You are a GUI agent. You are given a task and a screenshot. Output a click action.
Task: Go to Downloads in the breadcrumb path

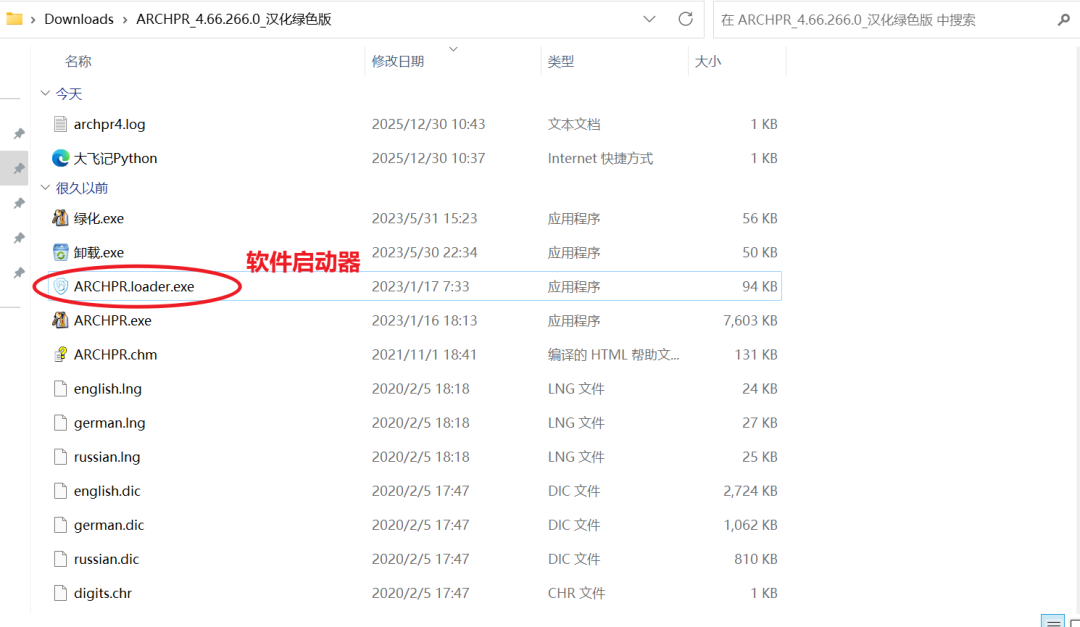point(79,19)
